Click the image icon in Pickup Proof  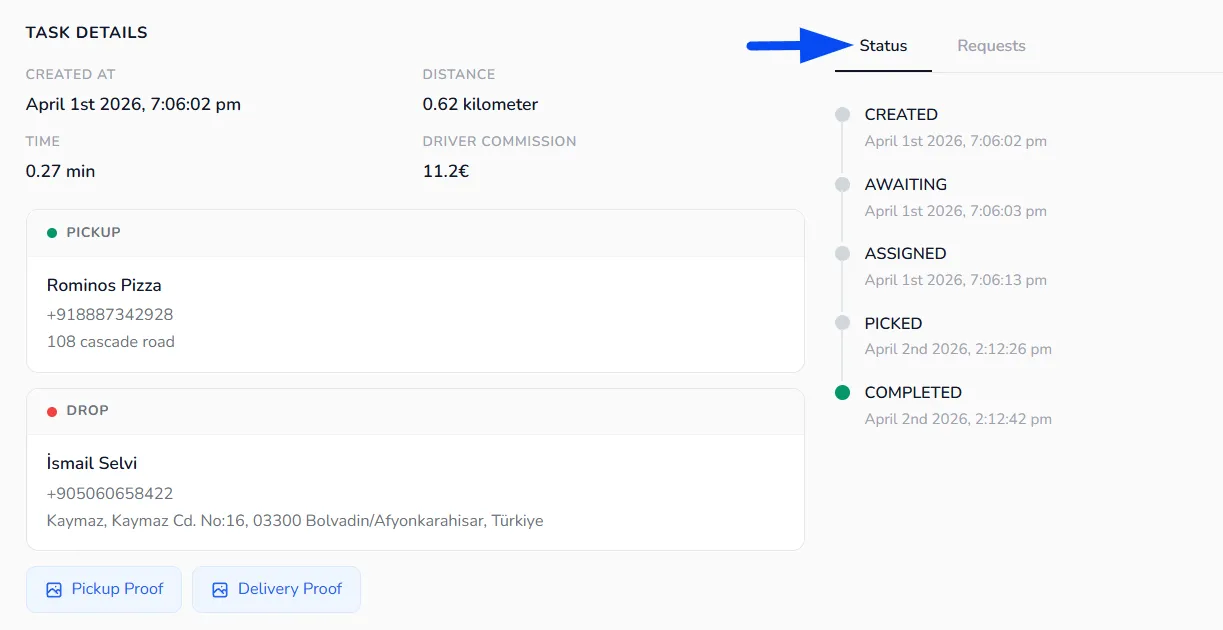(54, 590)
